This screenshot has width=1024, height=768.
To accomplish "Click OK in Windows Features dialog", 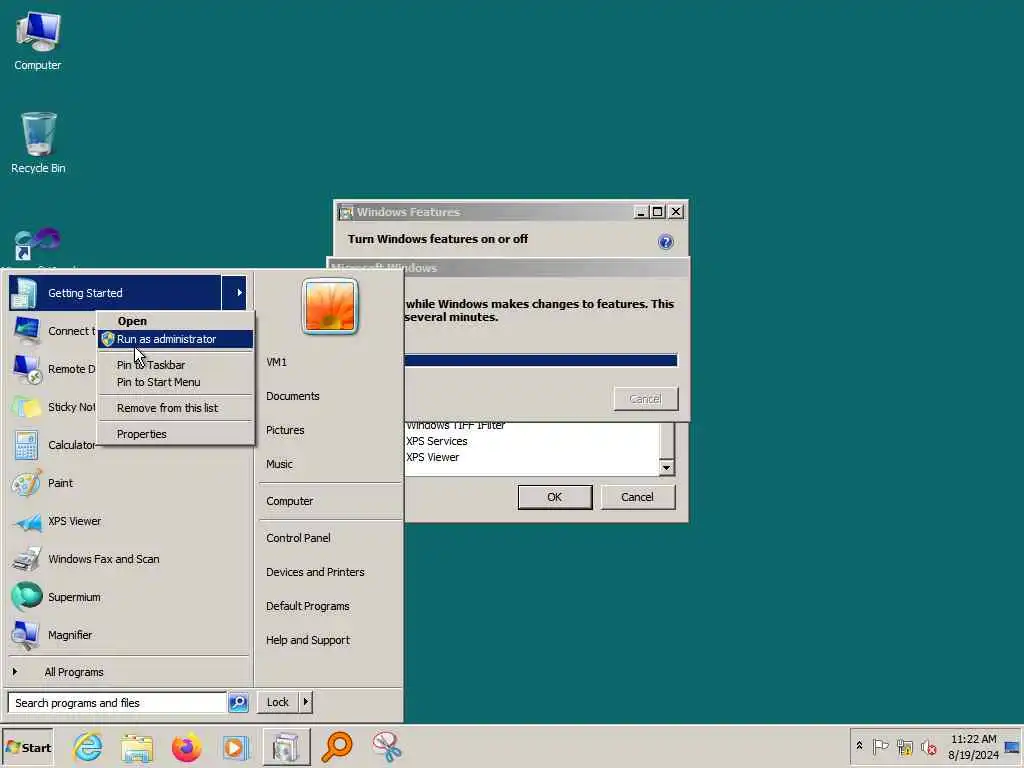I will [554, 497].
